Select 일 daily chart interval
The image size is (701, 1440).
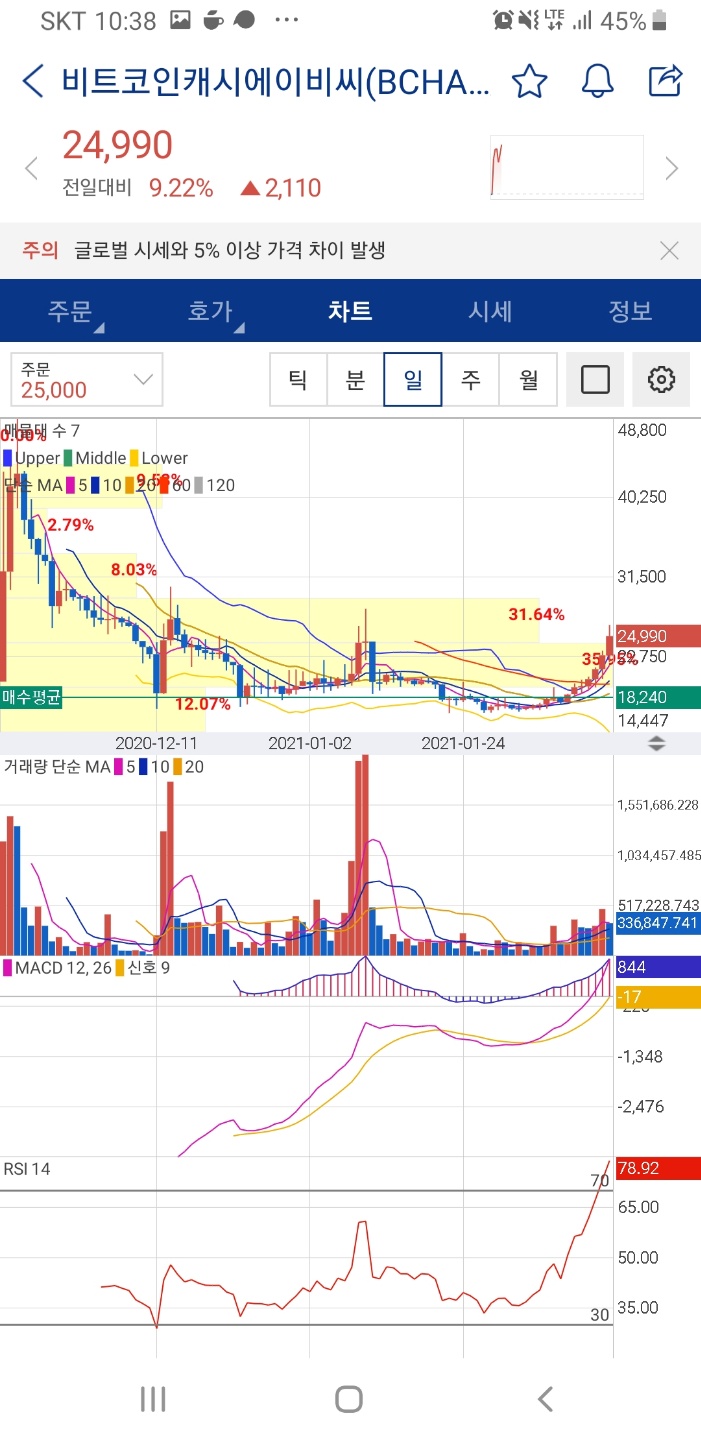tap(413, 379)
